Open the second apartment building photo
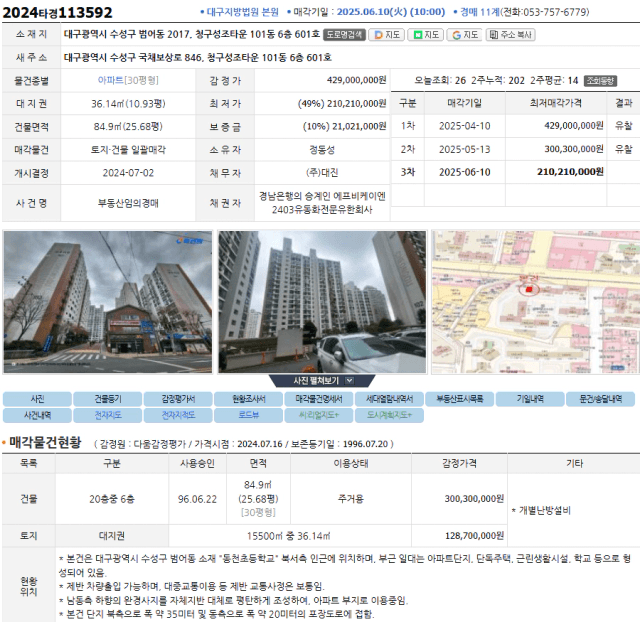640x622 pixels. click(x=322, y=302)
